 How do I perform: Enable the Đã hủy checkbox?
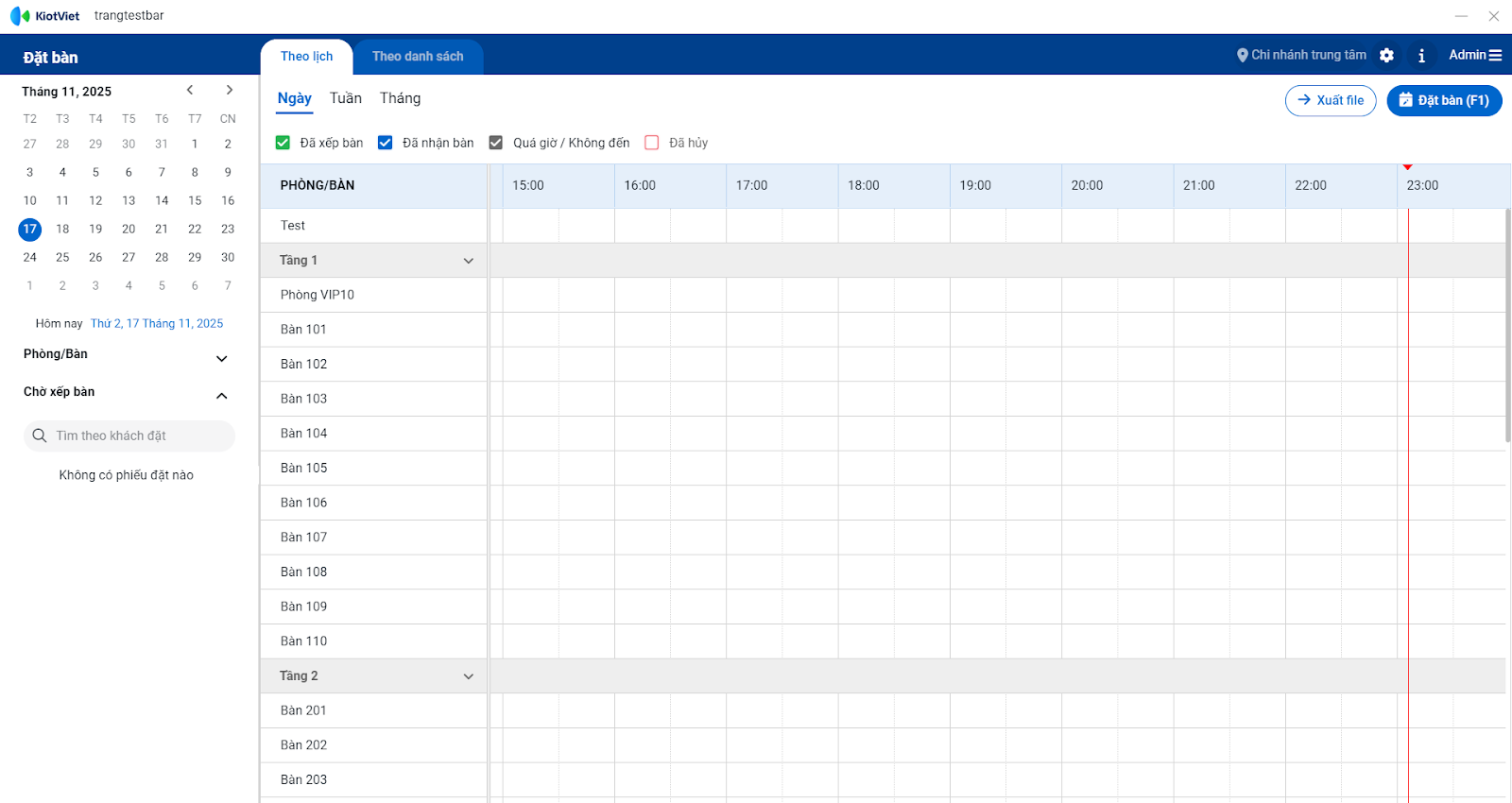tap(651, 143)
